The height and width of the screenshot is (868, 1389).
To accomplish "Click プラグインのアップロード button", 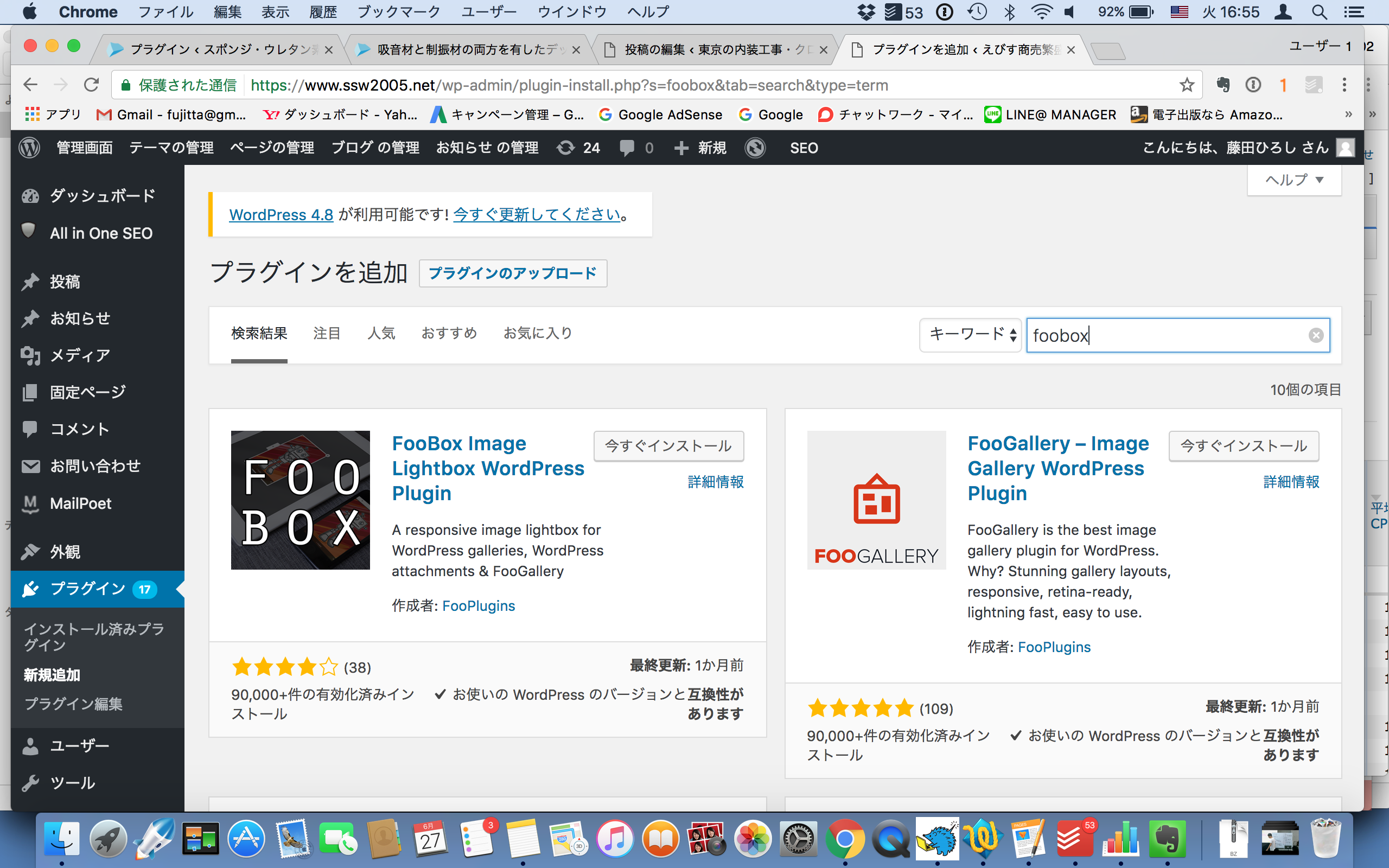I will coord(513,273).
